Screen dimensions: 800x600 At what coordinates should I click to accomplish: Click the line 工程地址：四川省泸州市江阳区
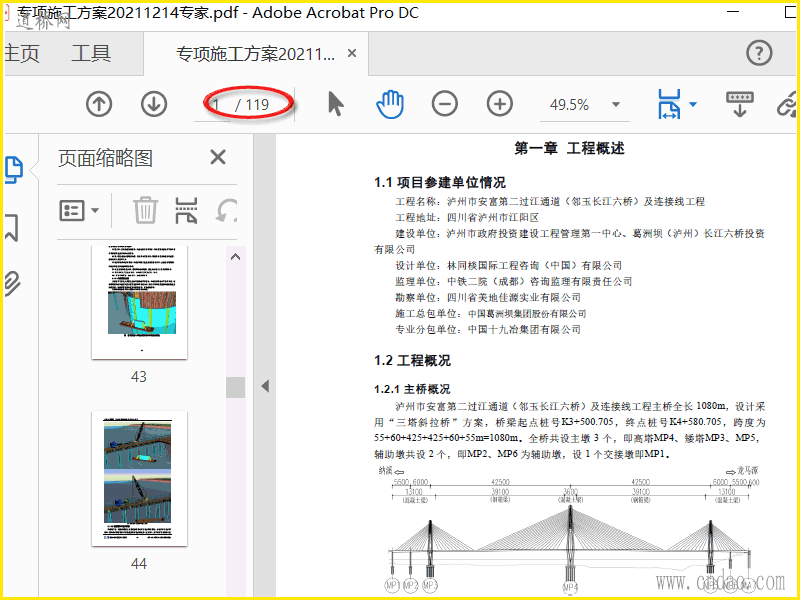click(467, 217)
